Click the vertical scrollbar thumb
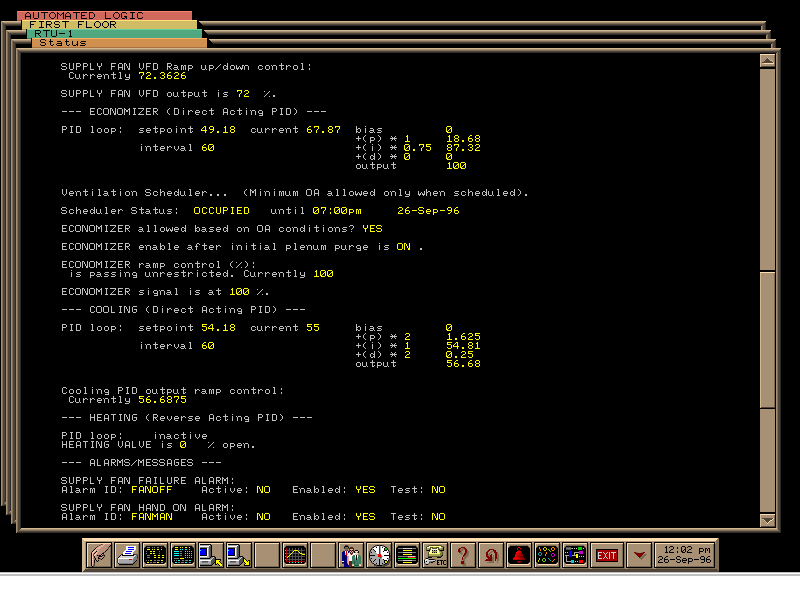800x600 pixels. pos(767,340)
